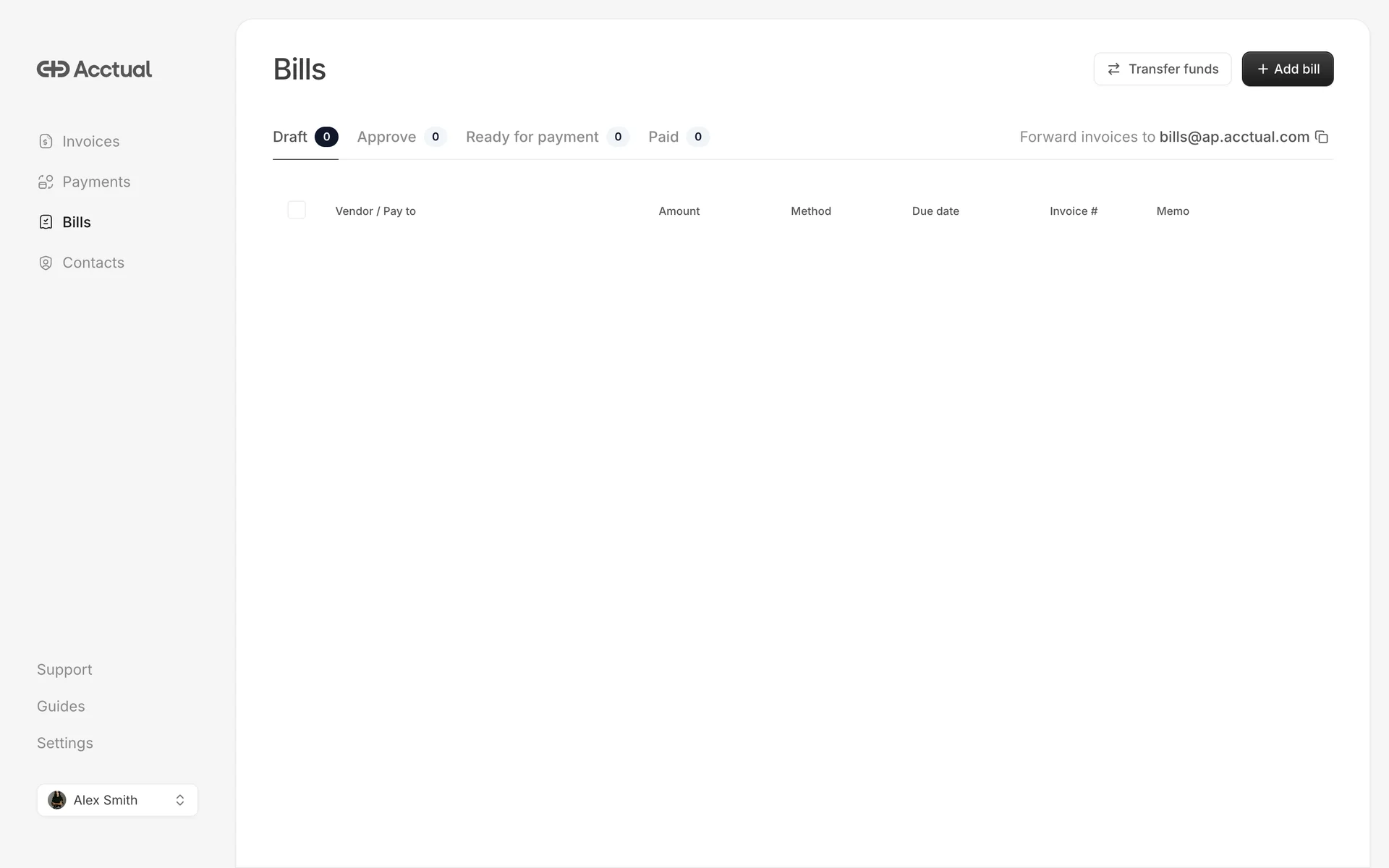This screenshot has height=868, width=1389.
Task: Click the Amount column header
Action: (x=679, y=210)
